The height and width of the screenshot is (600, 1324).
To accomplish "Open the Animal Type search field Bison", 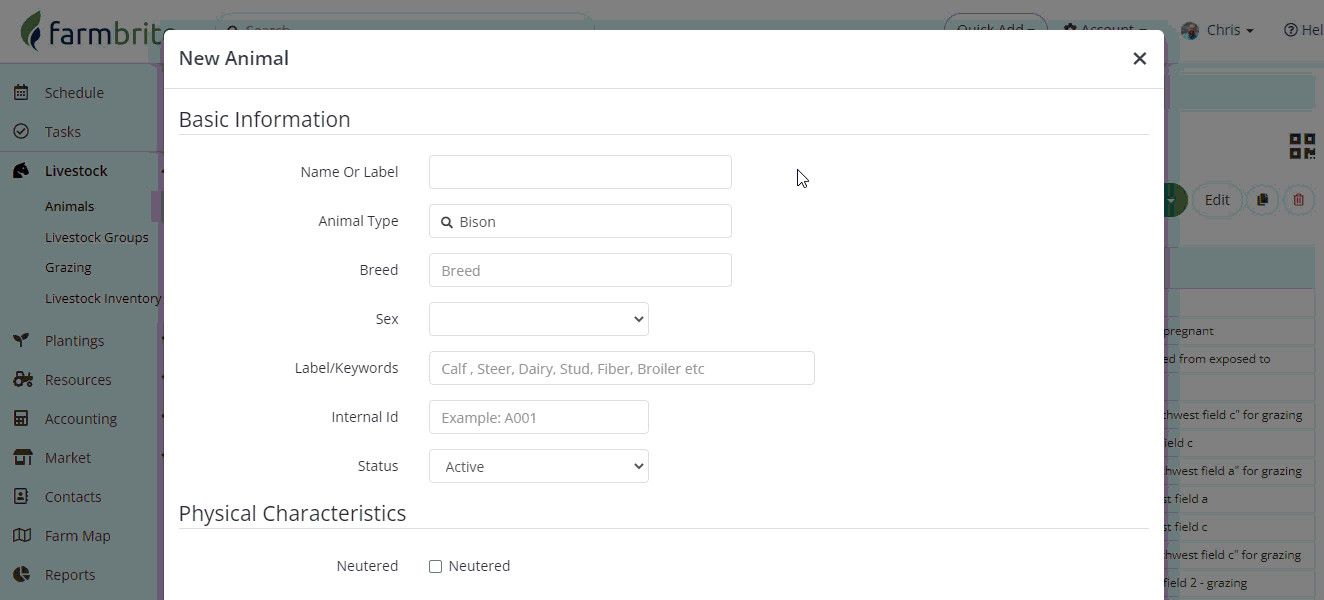I will coord(580,221).
